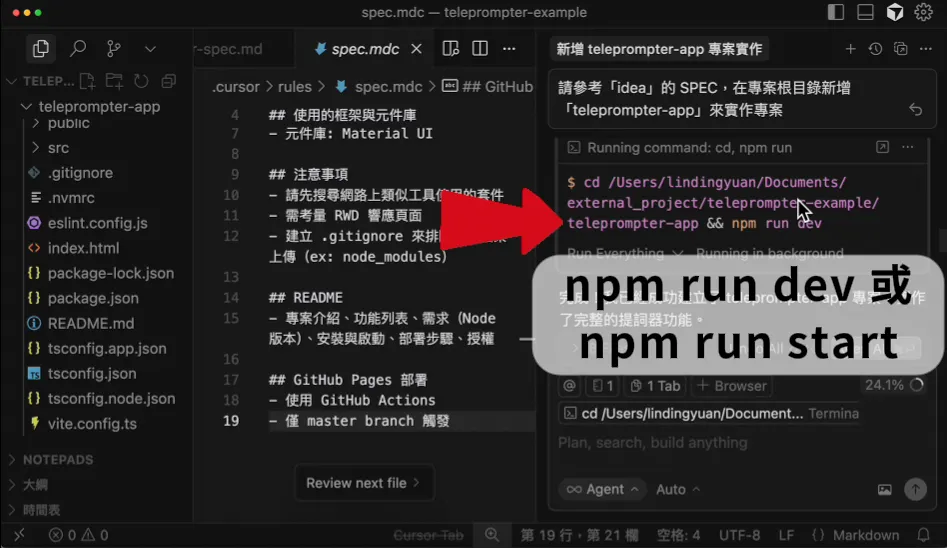947x548 pixels.
Task: Open the Auto model dropdown
Action: tap(678, 489)
